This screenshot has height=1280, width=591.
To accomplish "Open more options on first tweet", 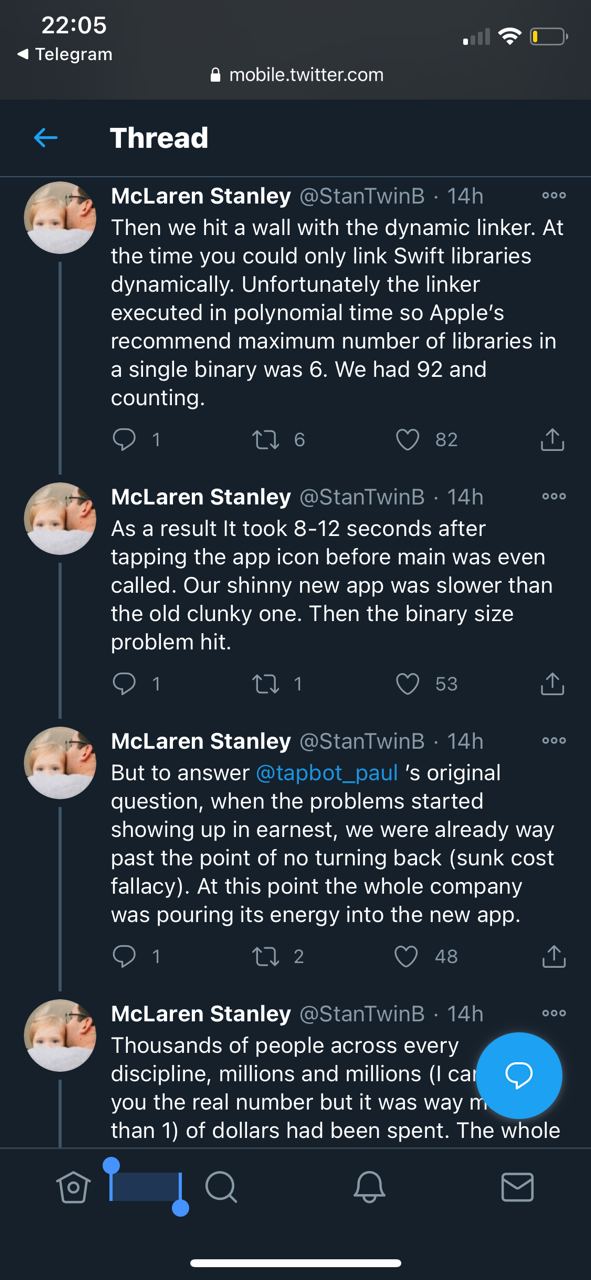I will pyautogui.click(x=553, y=196).
